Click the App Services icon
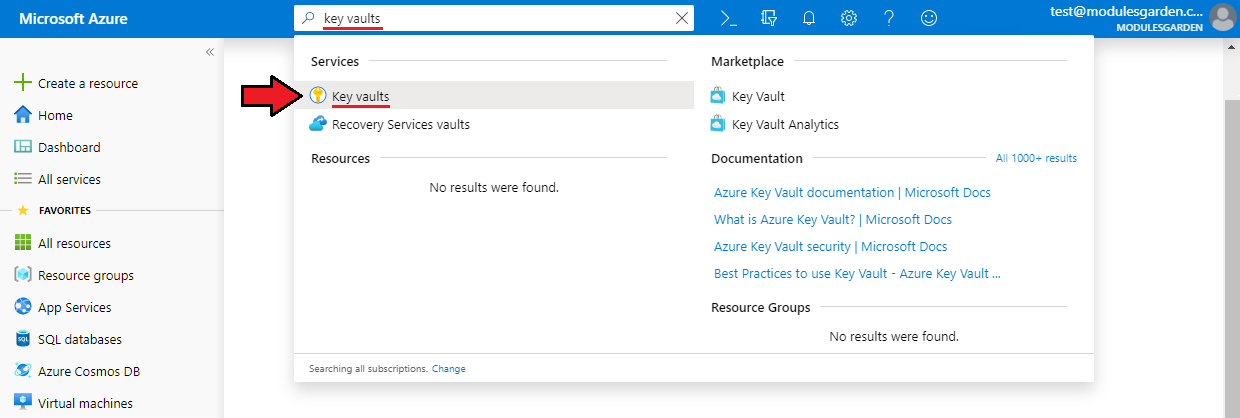This screenshot has height=418, width=1240. pyautogui.click(x=23, y=307)
